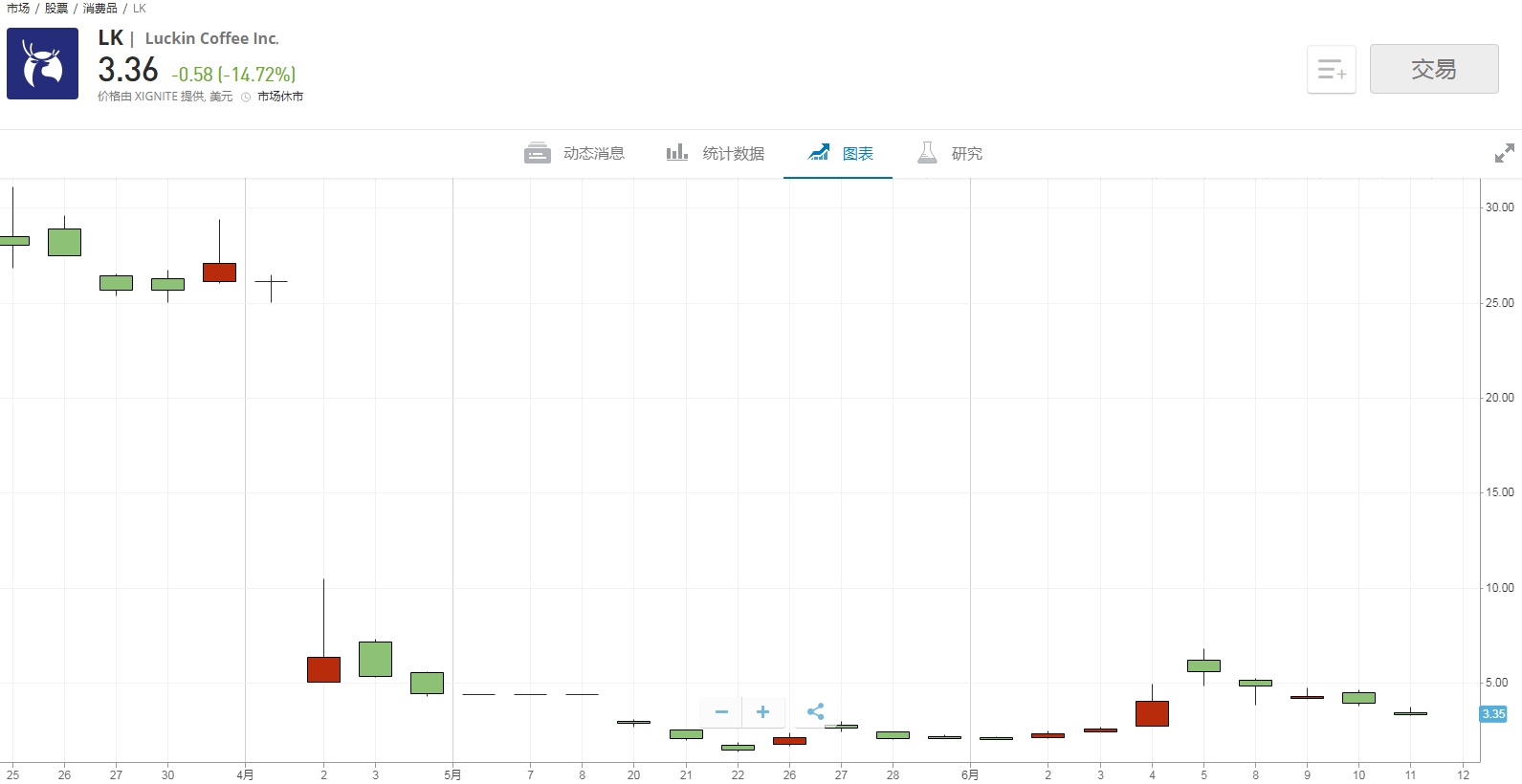1522x784 pixels.
Task: Select the 图表 tab
Action: (839, 153)
